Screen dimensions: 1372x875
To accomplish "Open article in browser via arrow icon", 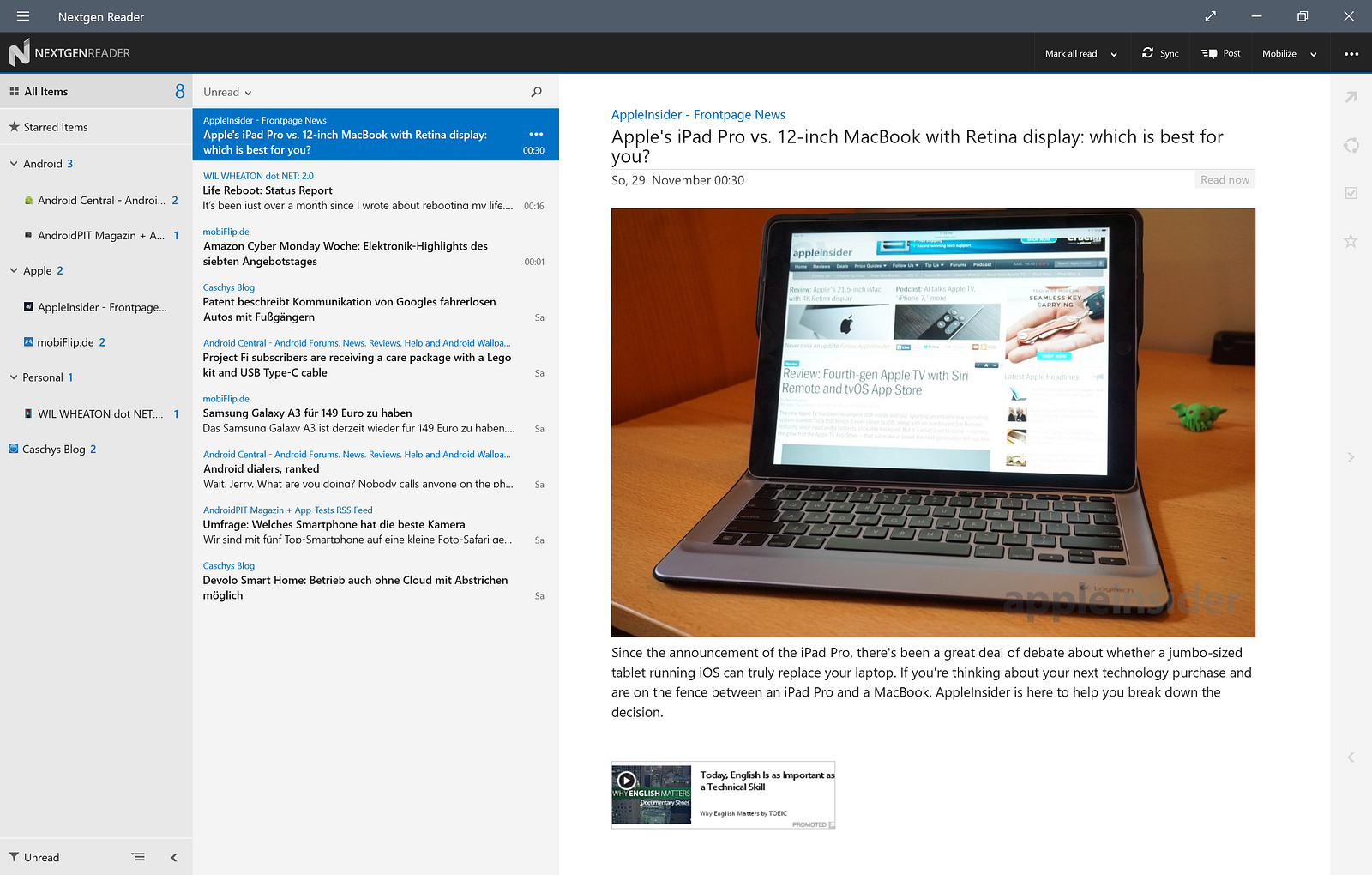I will pos(1351,97).
